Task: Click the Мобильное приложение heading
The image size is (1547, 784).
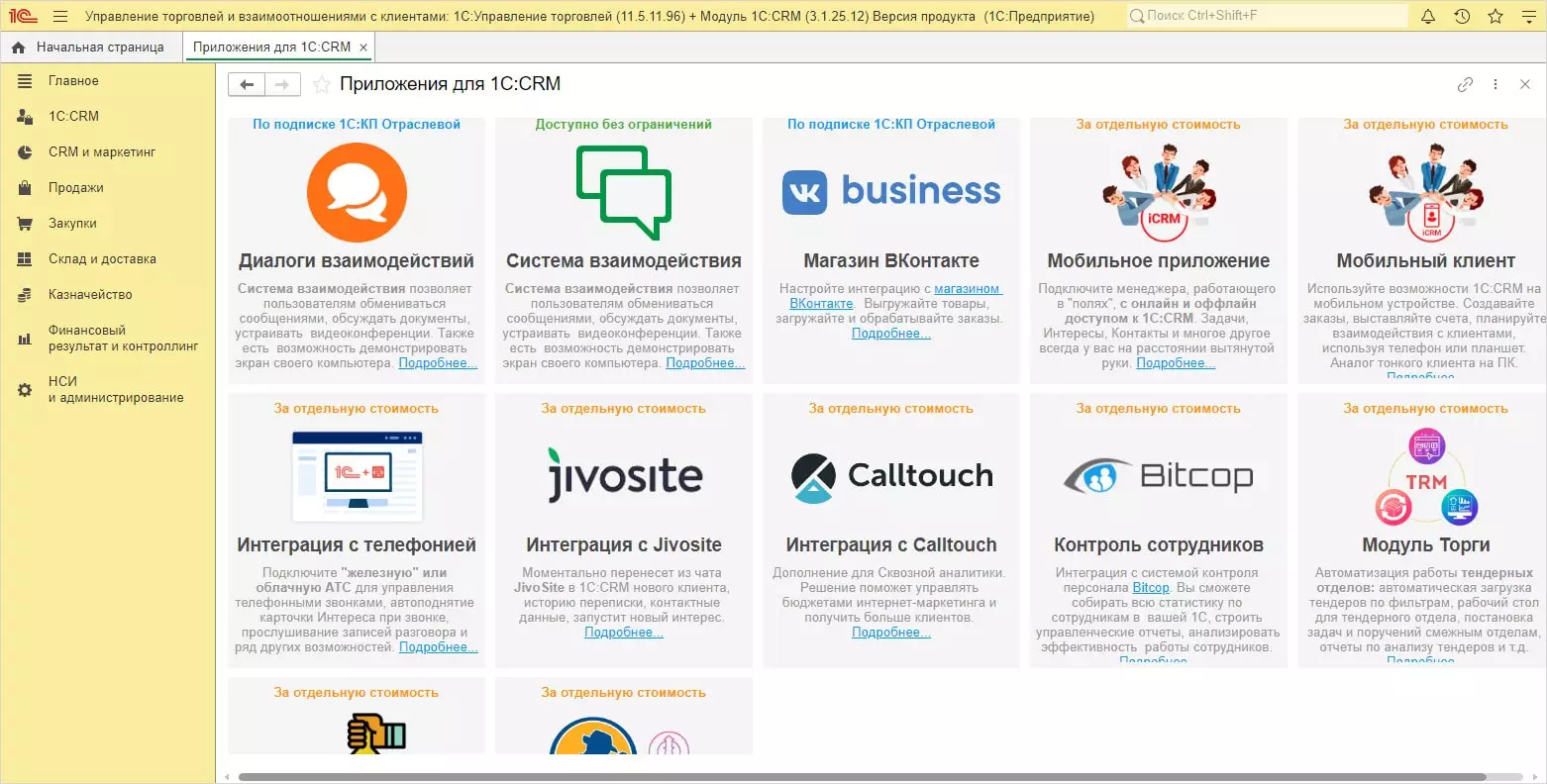Action: pyautogui.click(x=1159, y=261)
